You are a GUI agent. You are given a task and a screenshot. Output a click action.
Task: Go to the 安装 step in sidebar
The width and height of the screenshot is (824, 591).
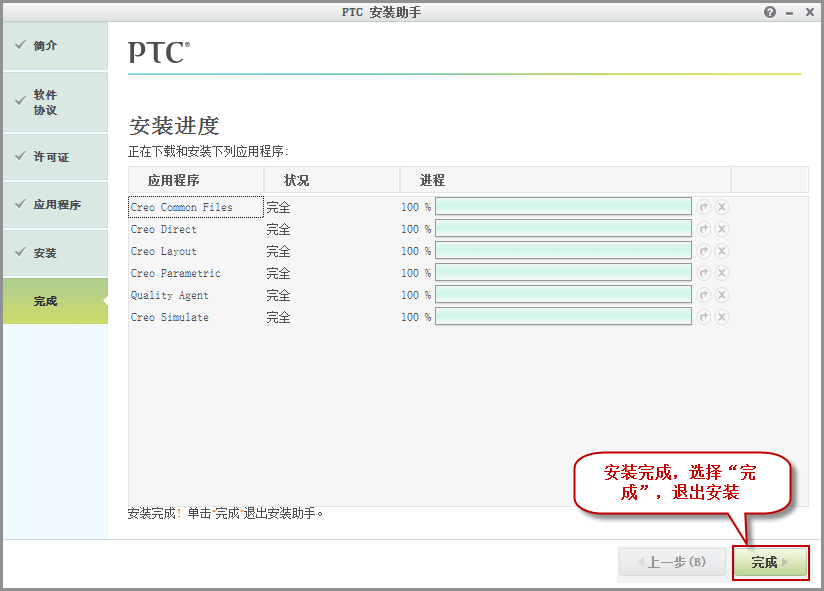55,253
